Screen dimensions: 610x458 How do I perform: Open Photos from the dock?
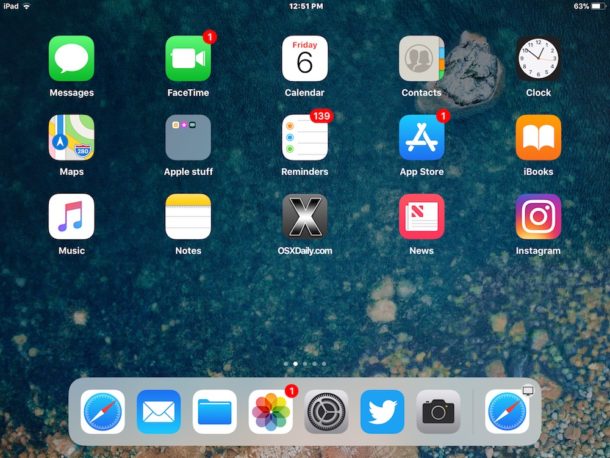270,412
